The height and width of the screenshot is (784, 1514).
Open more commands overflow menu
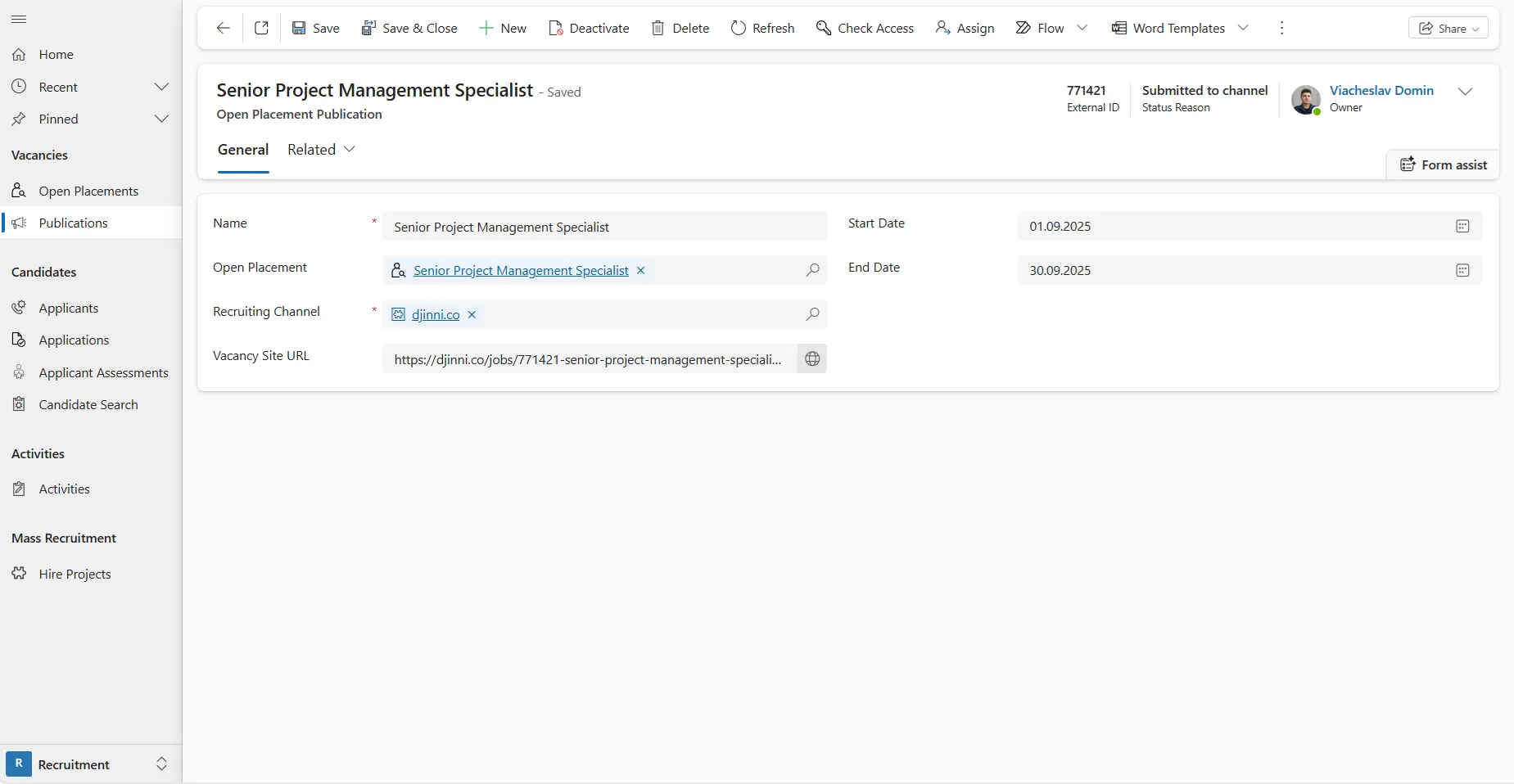click(1281, 28)
